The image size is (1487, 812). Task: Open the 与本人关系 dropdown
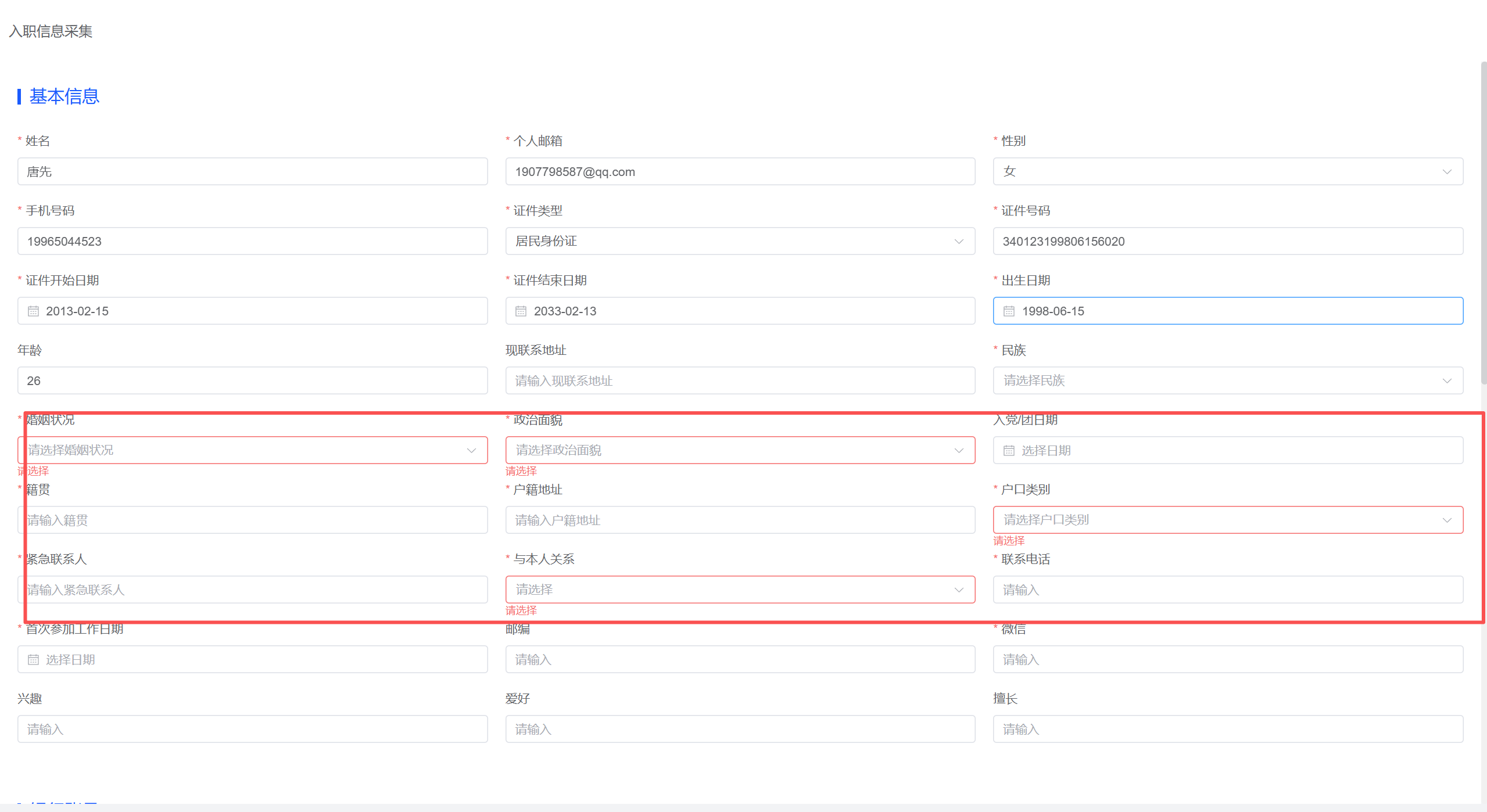click(740, 590)
